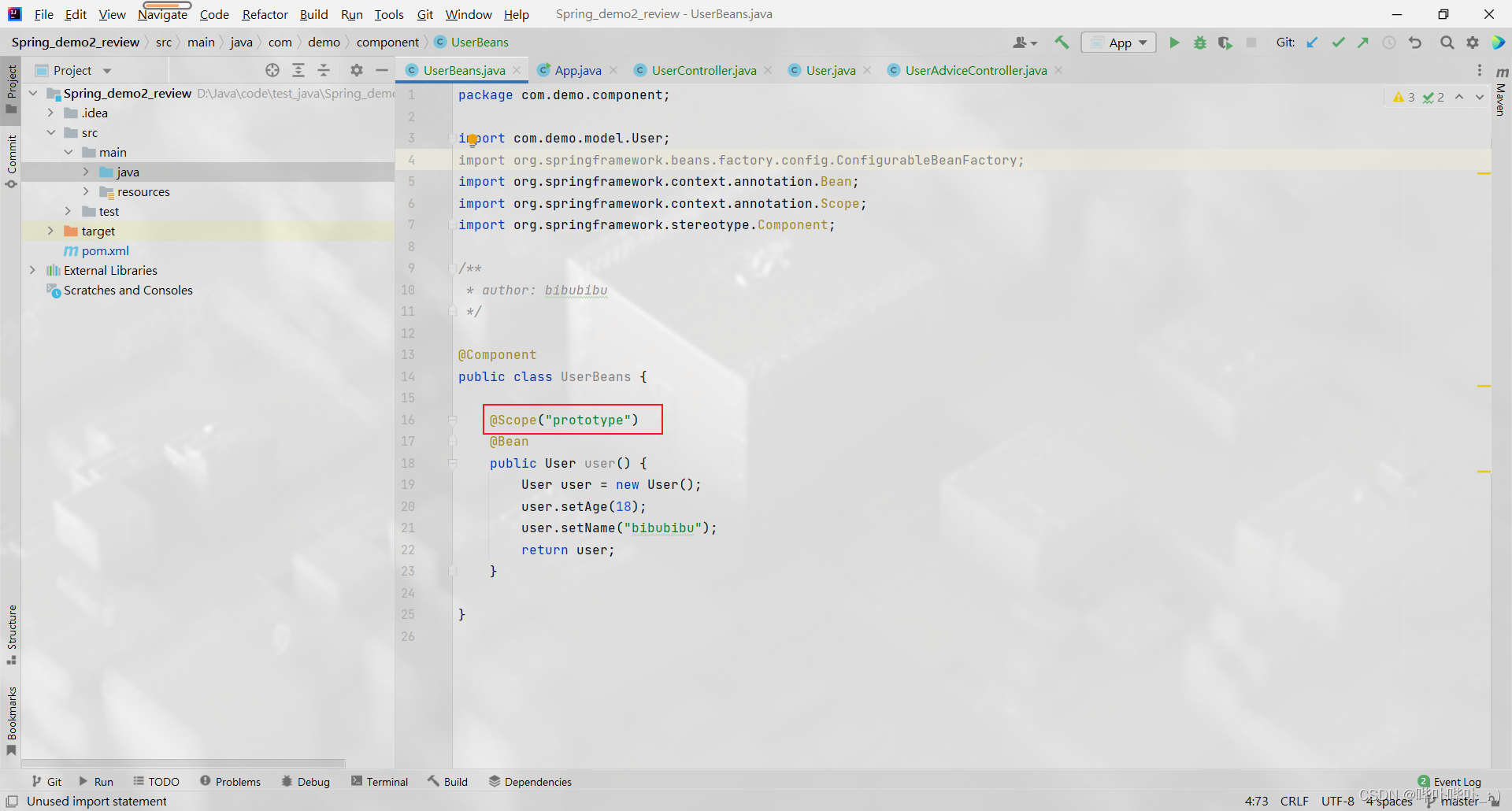1512x811 pixels.
Task: Open the Refactor menu
Action: pos(265,14)
